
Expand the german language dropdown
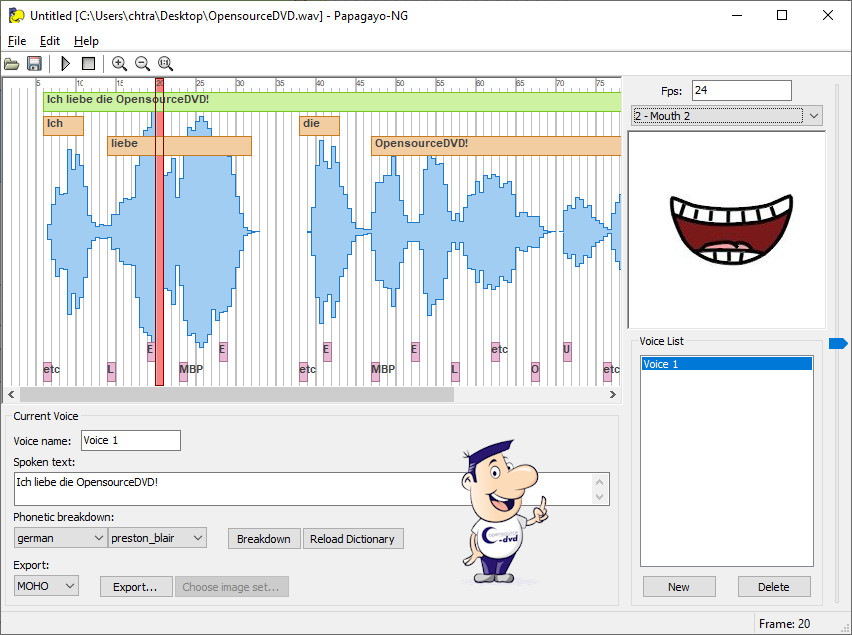[x=60, y=538]
